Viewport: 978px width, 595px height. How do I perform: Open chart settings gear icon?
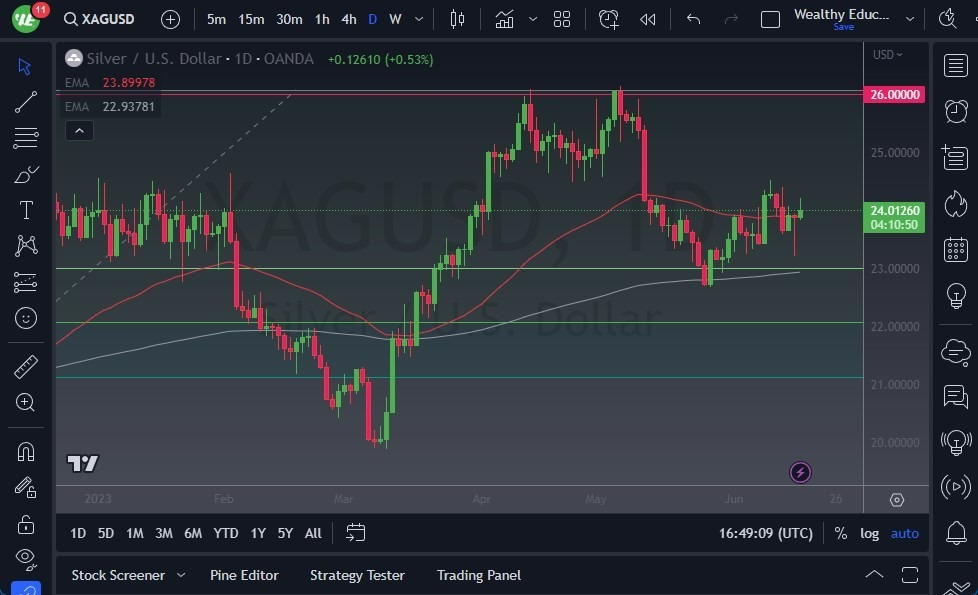pyautogui.click(x=896, y=500)
